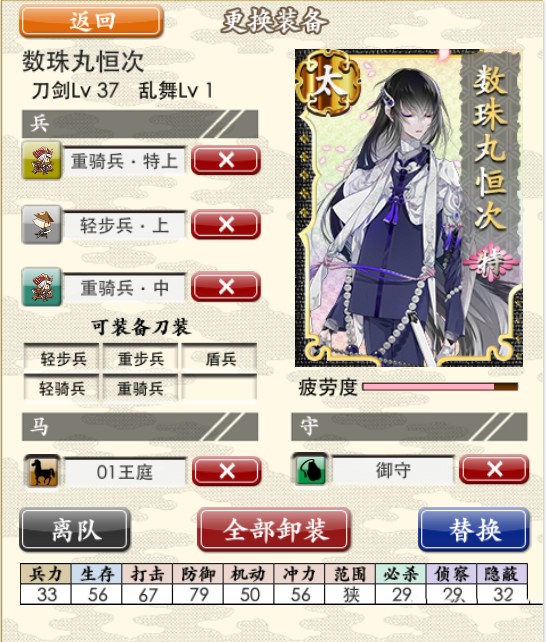This screenshot has width=546, height=642.
Task: Remove the 重骑兵·中 troop
Action: 226,287
